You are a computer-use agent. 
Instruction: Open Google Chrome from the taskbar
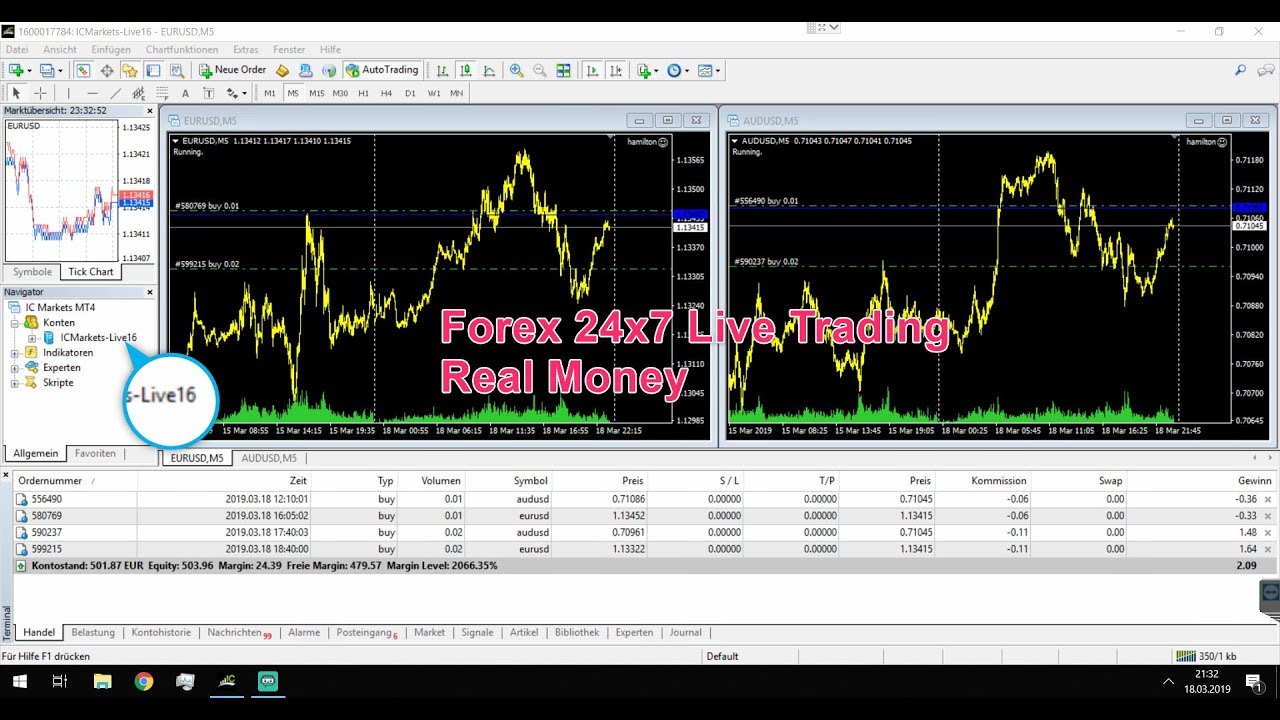pos(144,682)
